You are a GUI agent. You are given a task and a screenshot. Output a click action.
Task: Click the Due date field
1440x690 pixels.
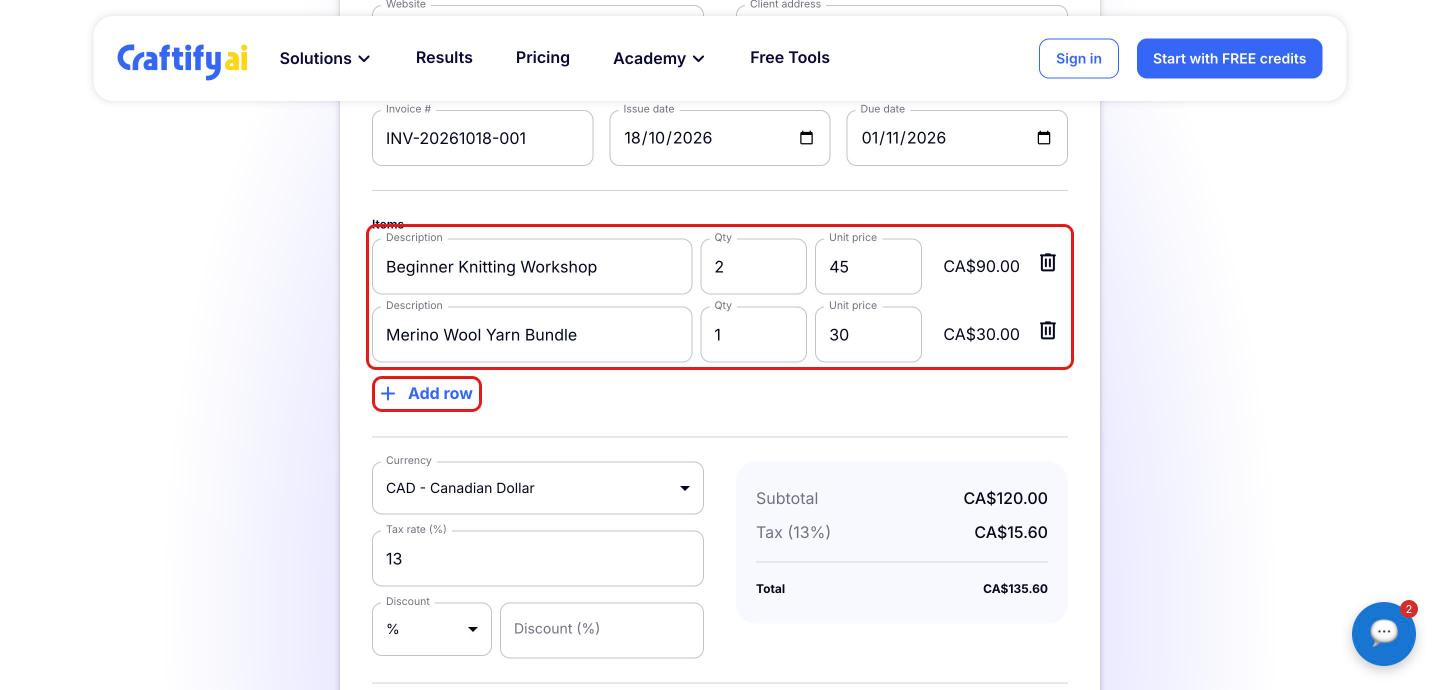(x=956, y=138)
